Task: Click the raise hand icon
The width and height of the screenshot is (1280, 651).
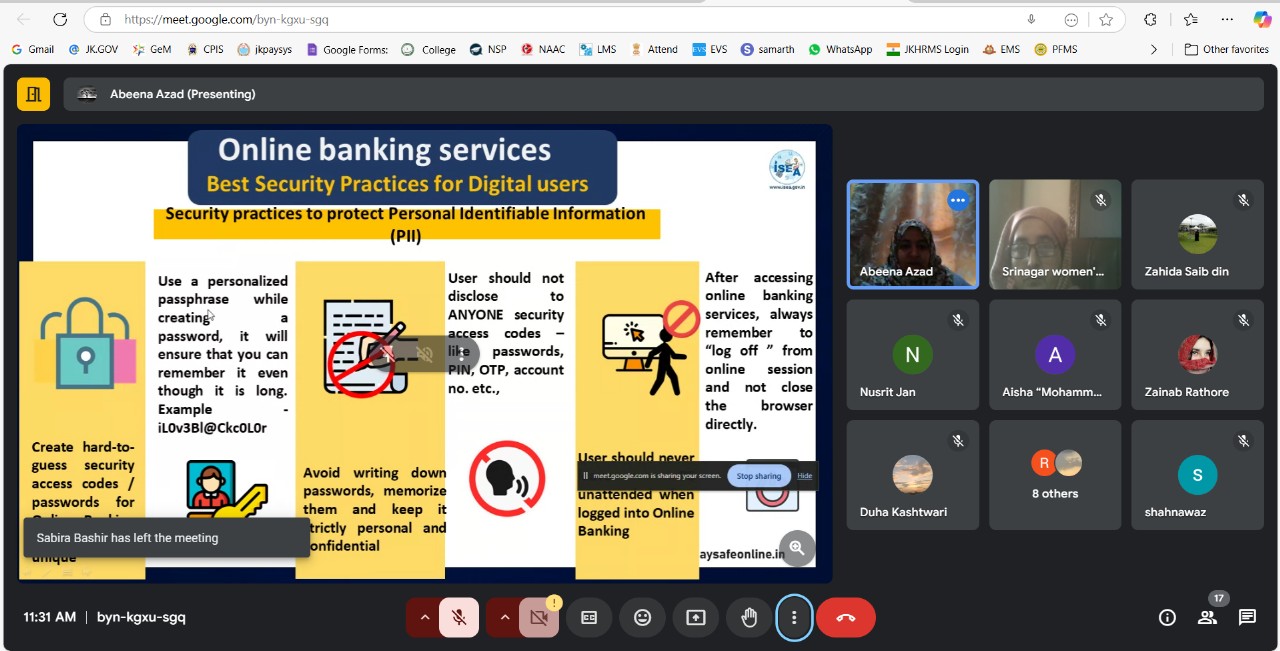Action: [749, 618]
